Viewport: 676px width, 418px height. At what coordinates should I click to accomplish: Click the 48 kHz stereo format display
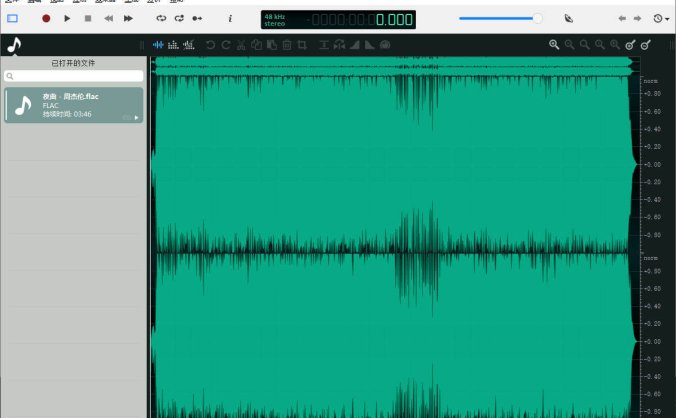(275, 19)
